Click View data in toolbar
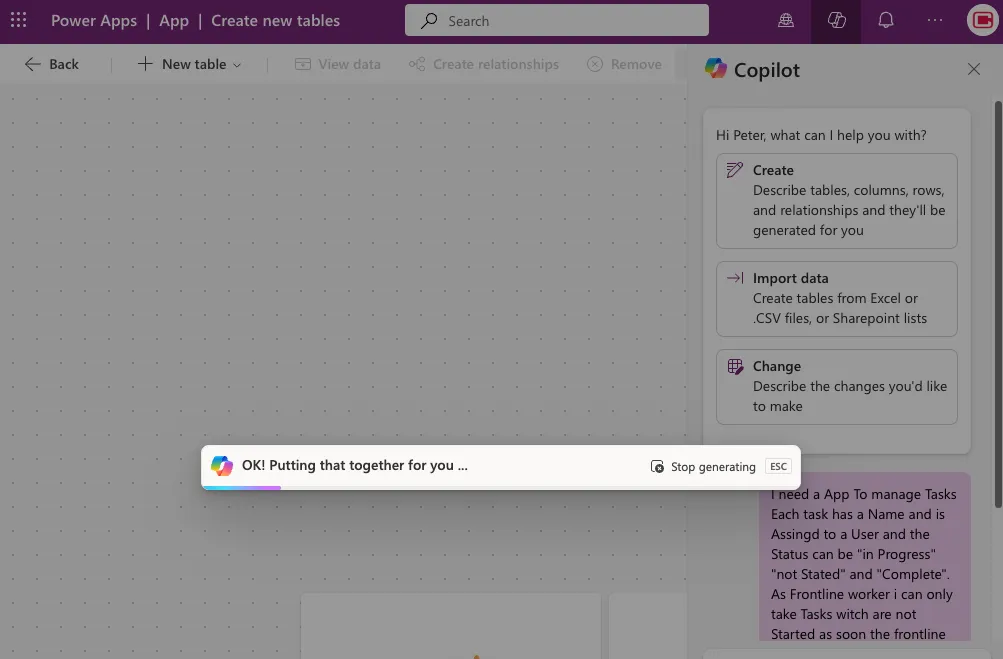This screenshot has width=1003, height=659. (338, 64)
